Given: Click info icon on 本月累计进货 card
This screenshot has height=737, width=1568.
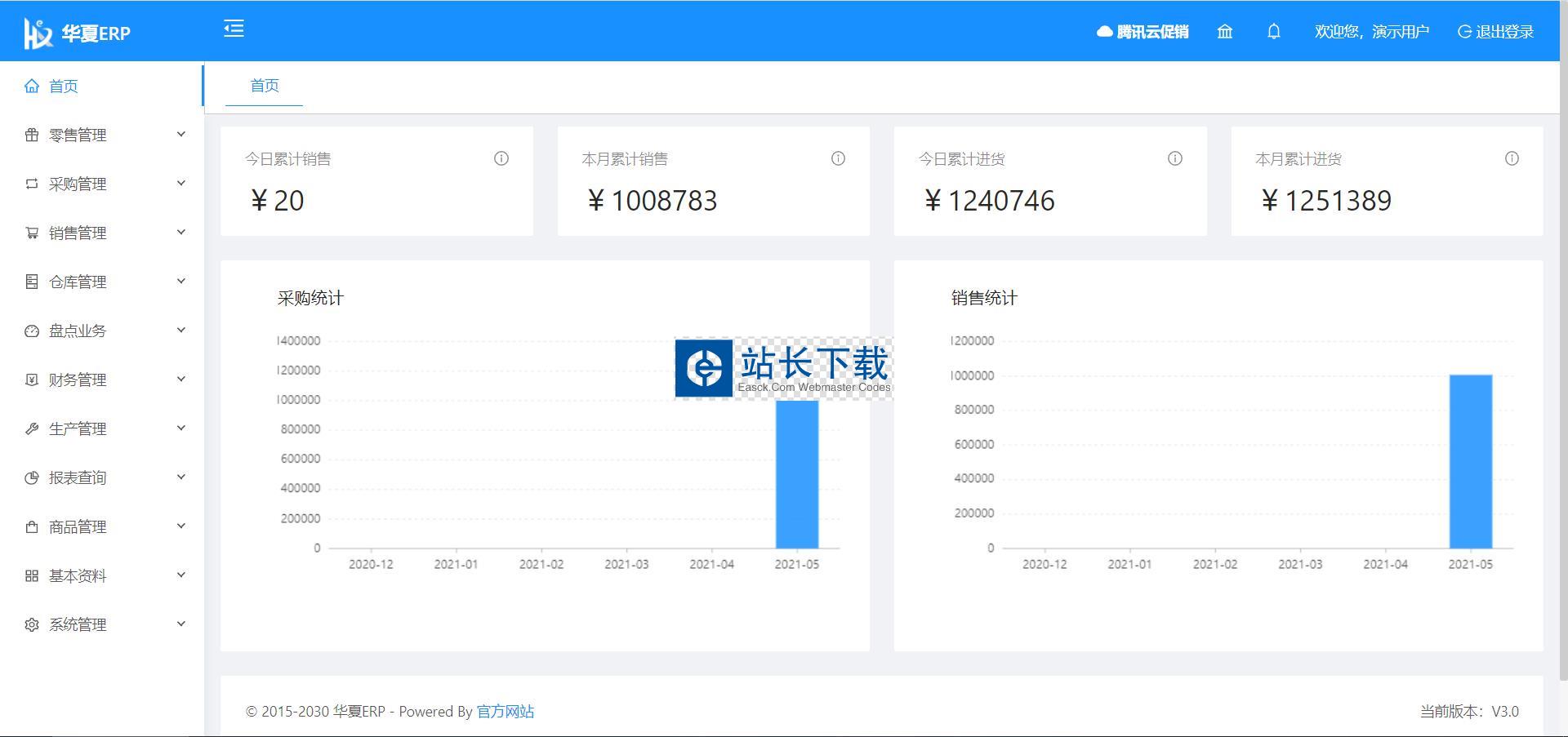Looking at the screenshot, I should coord(1512,159).
